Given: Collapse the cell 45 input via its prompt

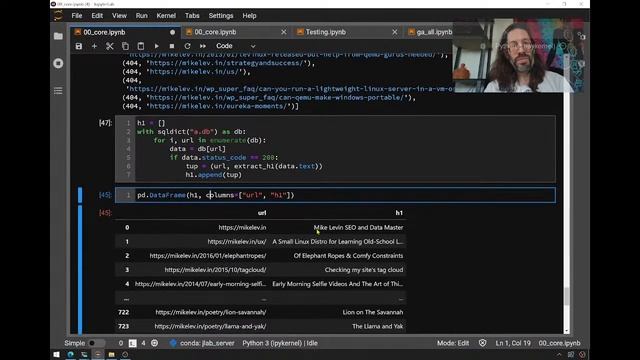Looking at the screenshot, I should coord(105,195).
